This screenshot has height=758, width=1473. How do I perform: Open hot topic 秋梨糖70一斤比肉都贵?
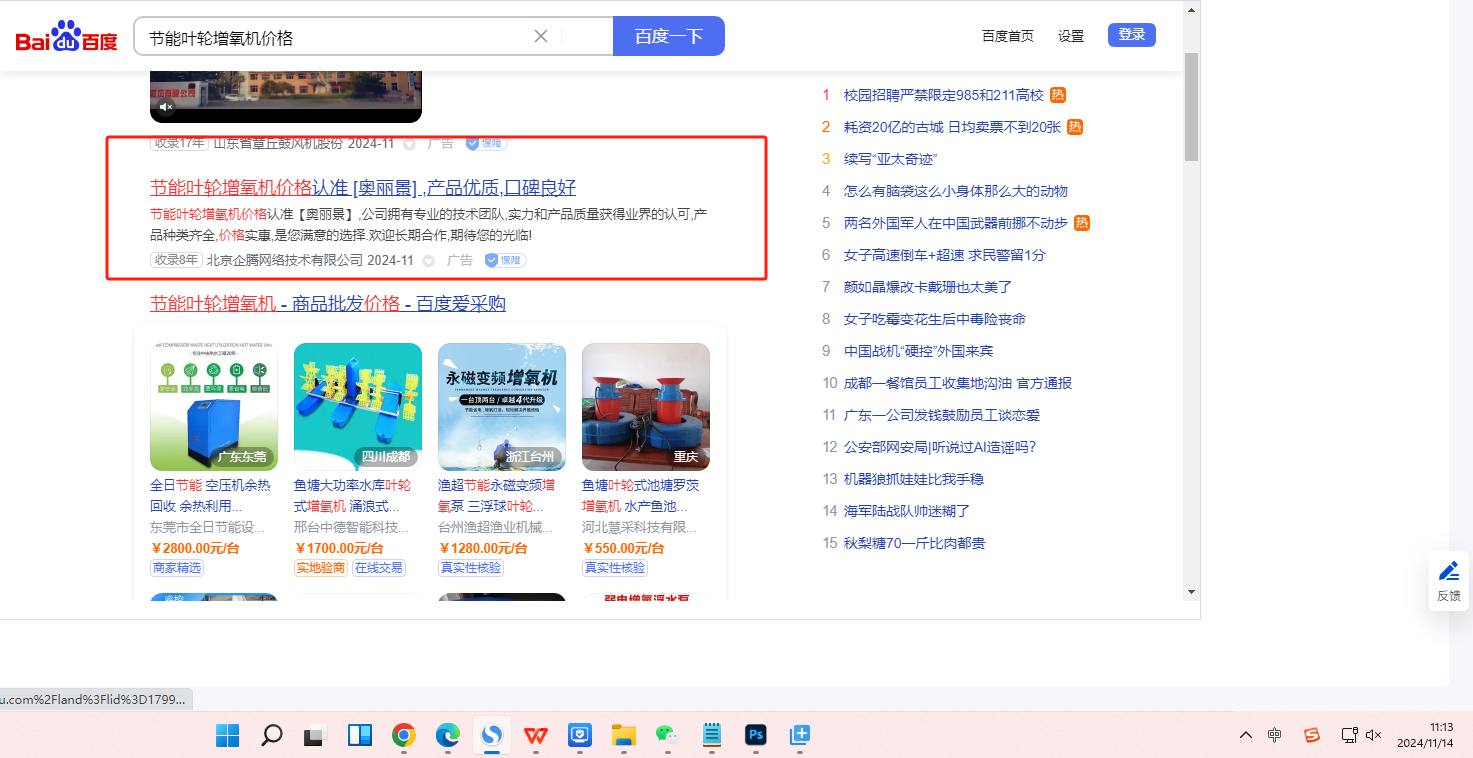(x=915, y=543)
